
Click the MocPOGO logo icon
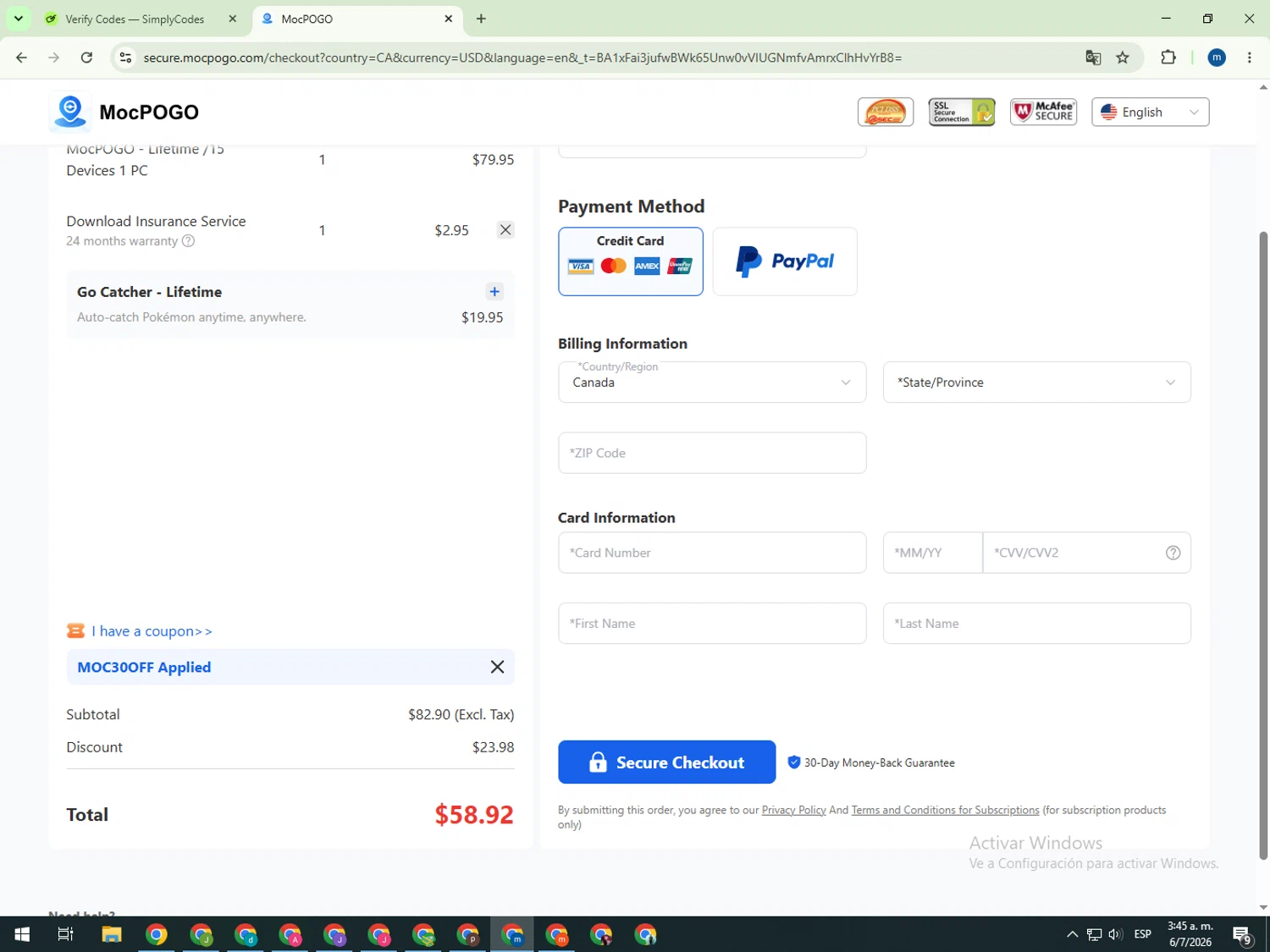[70, 112]
